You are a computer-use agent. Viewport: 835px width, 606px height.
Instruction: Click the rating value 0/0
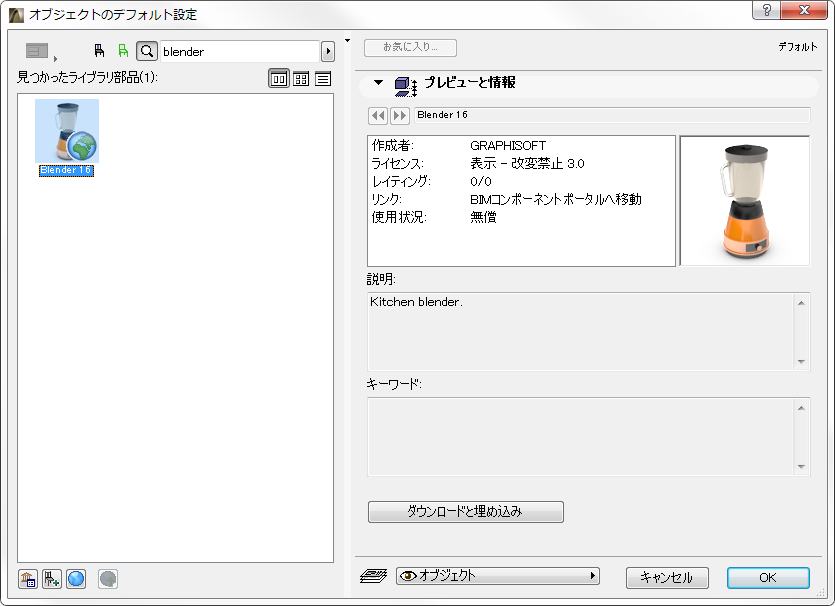point(481,182)
